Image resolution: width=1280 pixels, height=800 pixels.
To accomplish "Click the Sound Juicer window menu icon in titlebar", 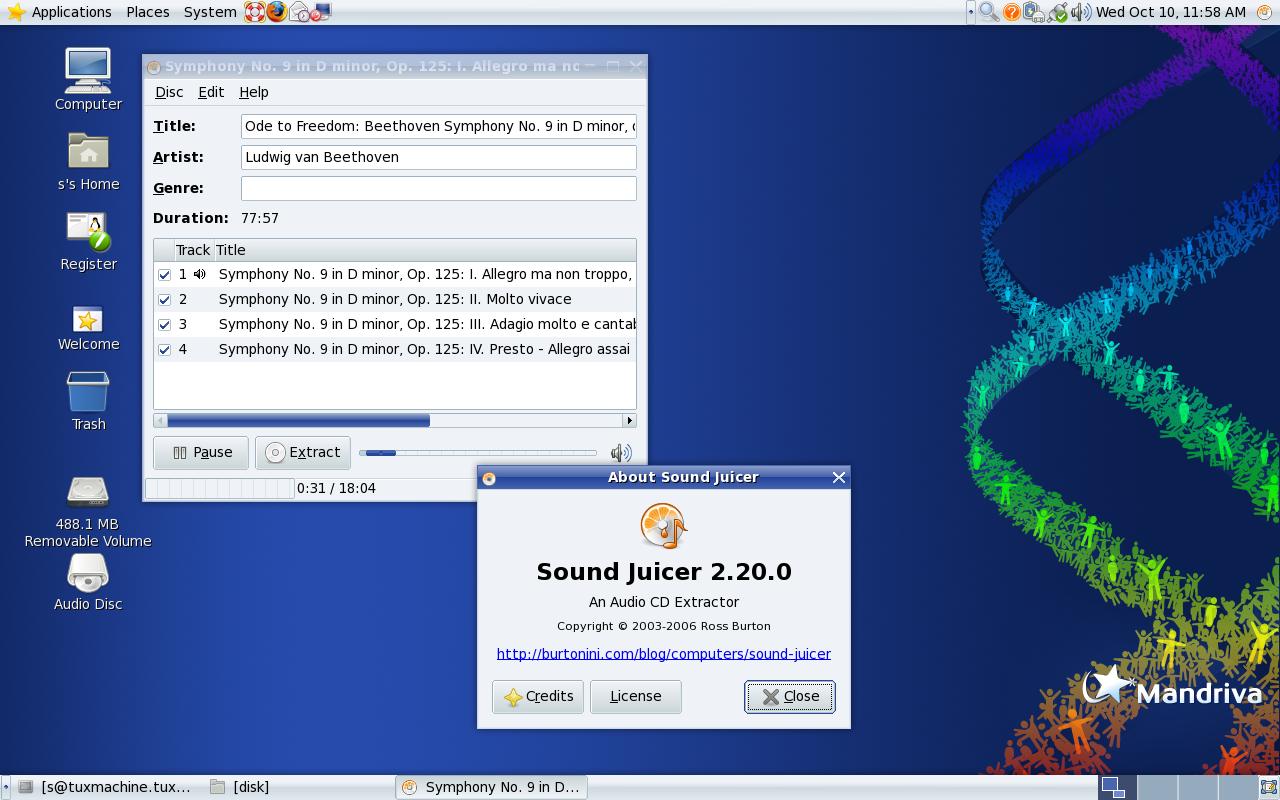I will coord(153,67).
